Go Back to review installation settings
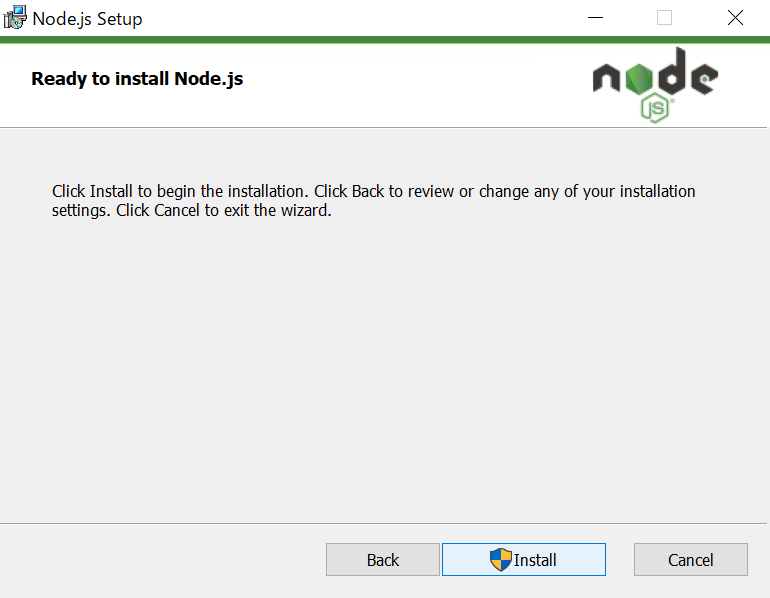The height and width of the screenshot is (598, 770). 383,560
